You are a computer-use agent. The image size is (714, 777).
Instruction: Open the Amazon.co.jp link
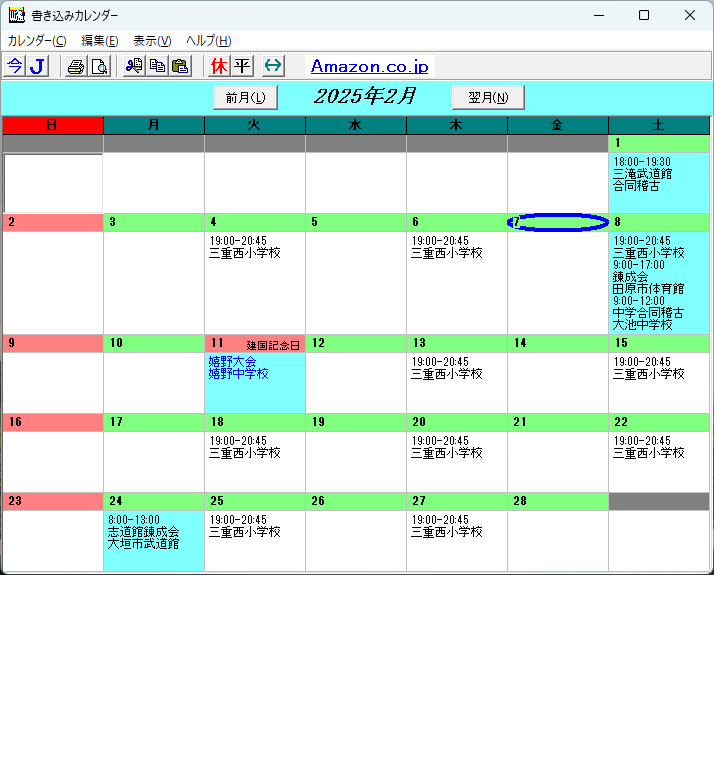pyautogui.click(x=369, y=66)
